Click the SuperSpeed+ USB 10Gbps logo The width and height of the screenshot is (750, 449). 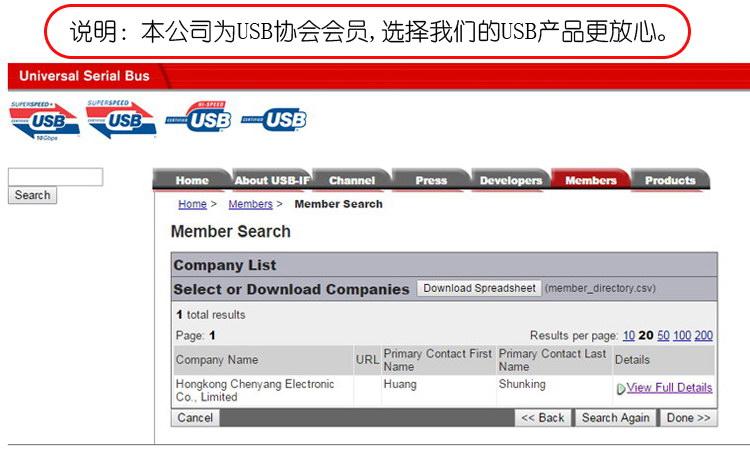44,120
